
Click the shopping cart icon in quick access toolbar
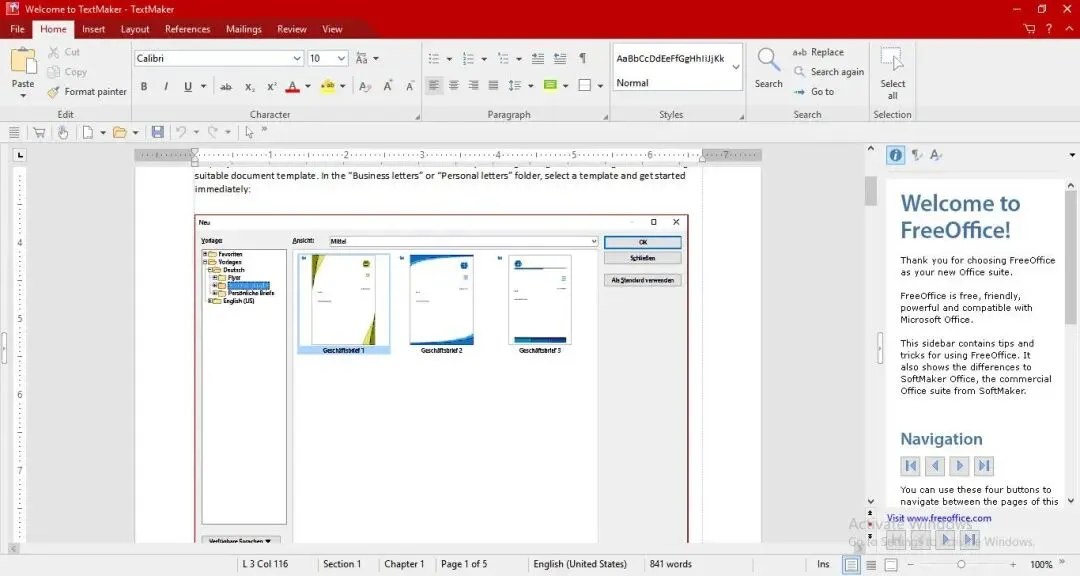(39, 132)
